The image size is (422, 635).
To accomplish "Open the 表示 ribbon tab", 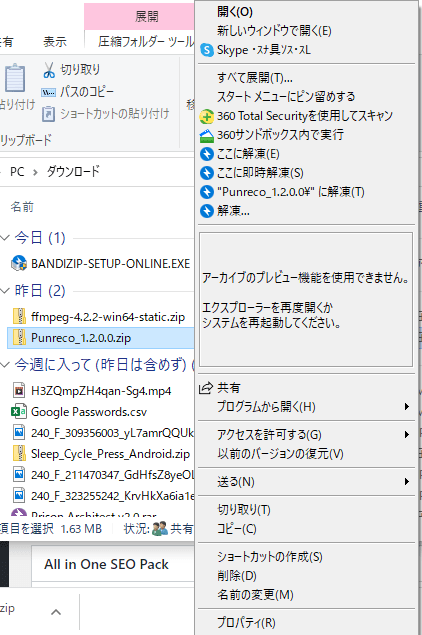I will click(x=55, y=42).
